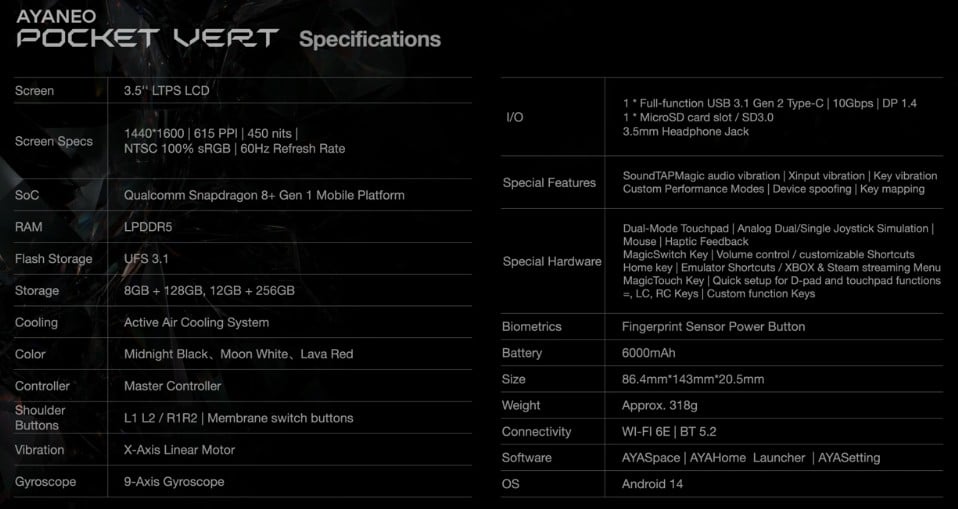Click the Fingerprint Sensor Power Button text
The height and width of the screenshot is (509, 958).
click(713, 326)
